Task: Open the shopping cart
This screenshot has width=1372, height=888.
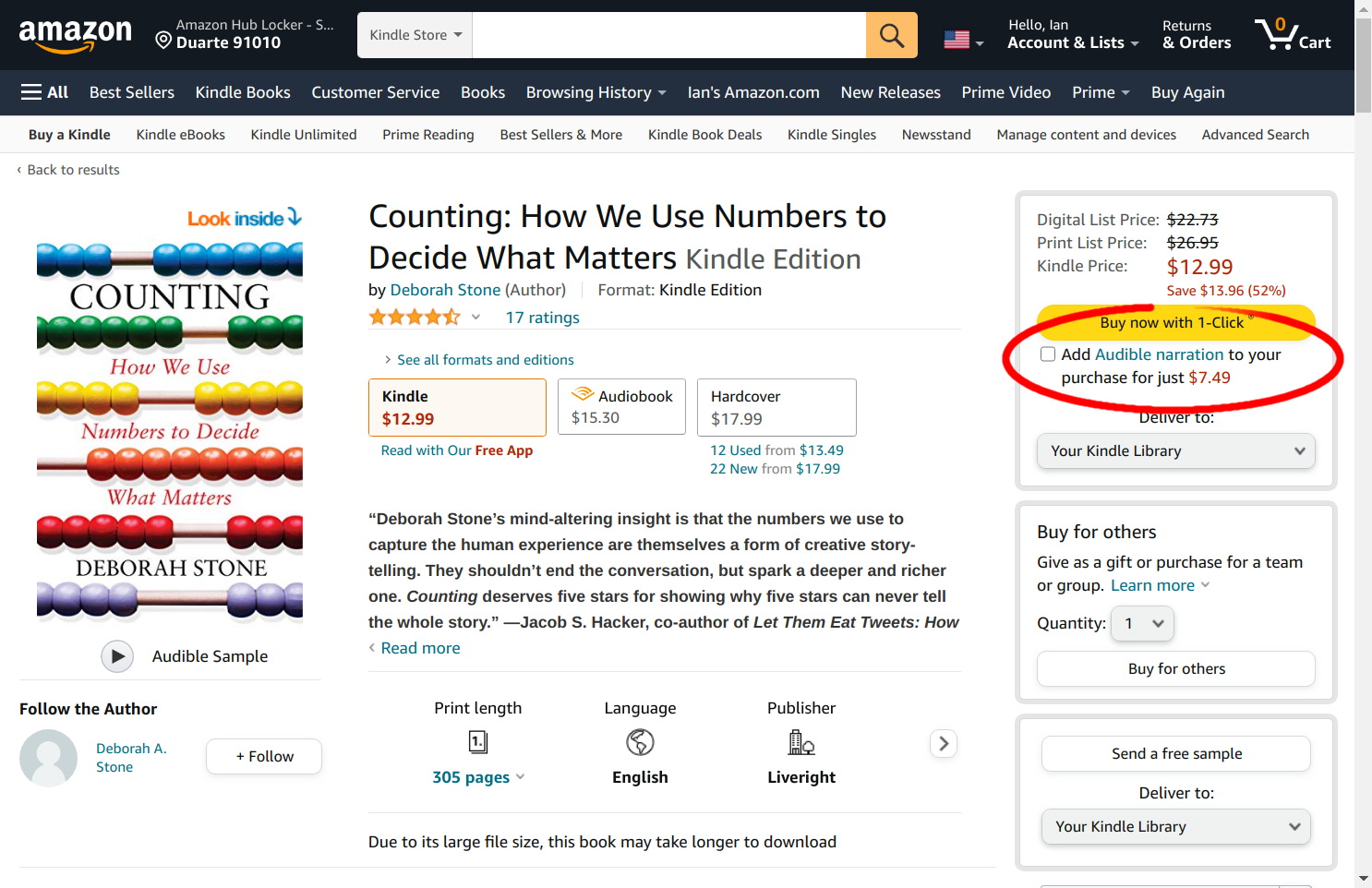Action: pyautogui.click(x=1293, y=35)
